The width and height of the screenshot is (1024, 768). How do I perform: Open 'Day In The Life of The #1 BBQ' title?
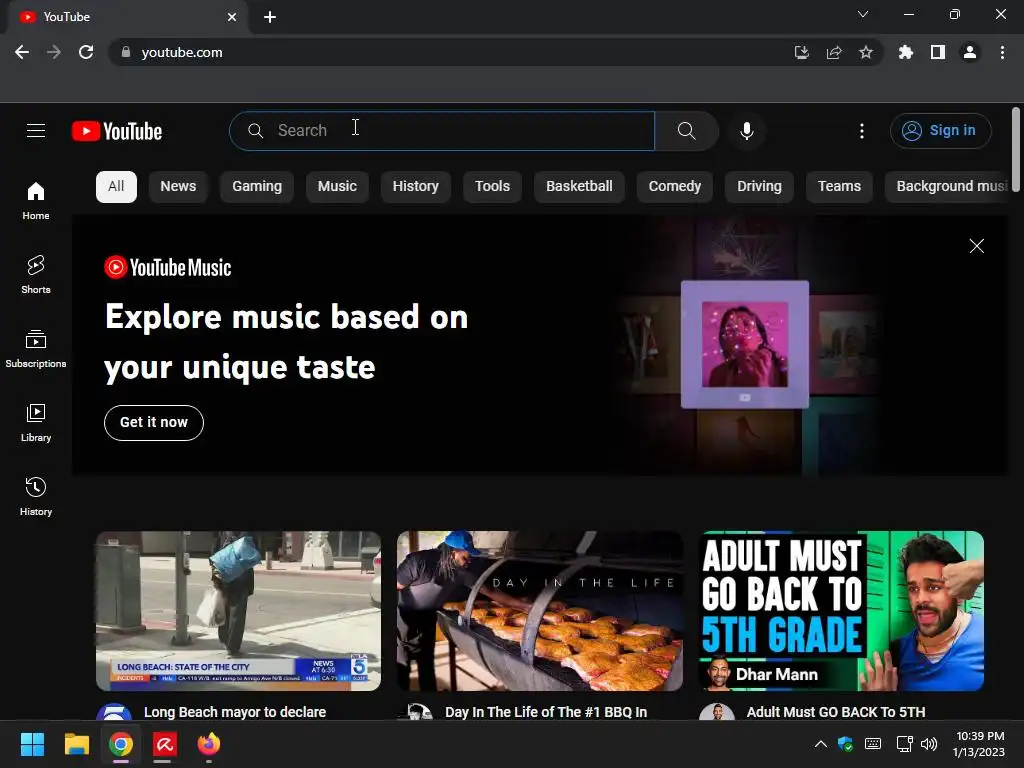coord(546,712)
